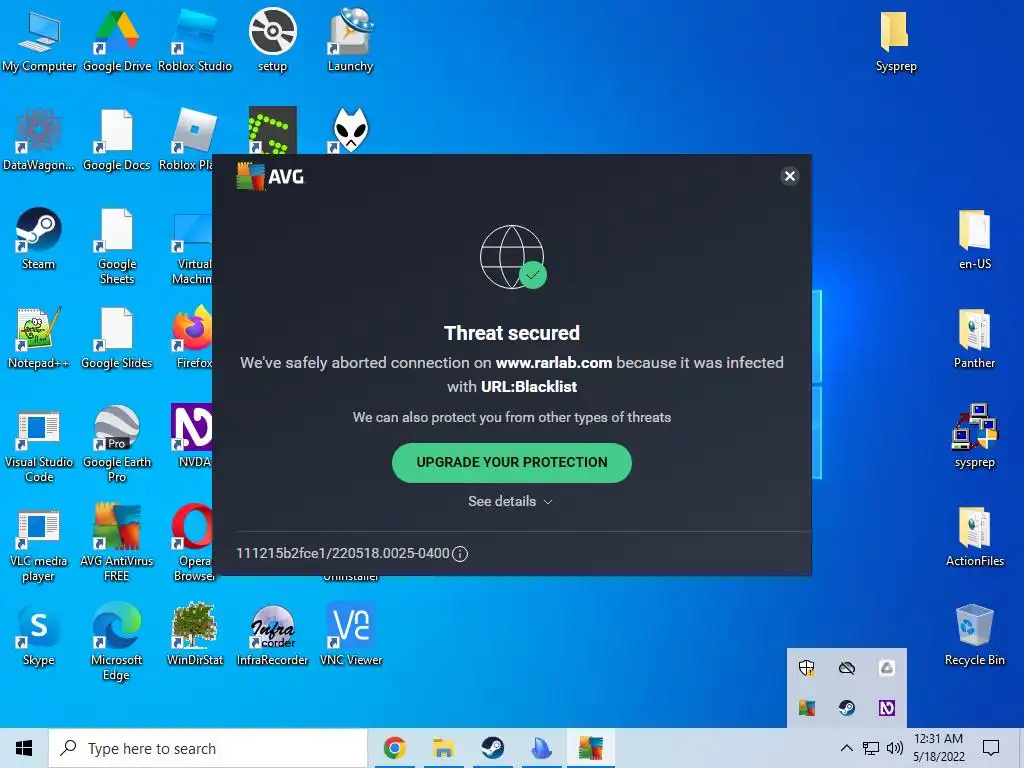The width and height of the screenshot is (1024, 768).
Task: Open the network status tray icon
Action: click(871, 748)
